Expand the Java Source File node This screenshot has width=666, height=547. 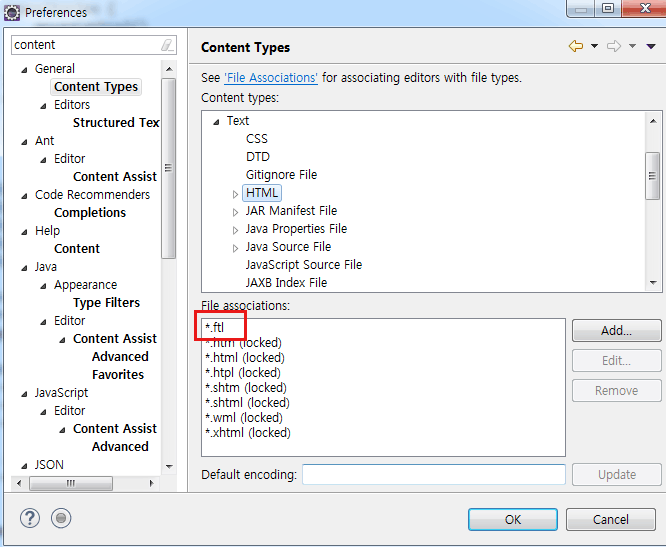(x=235, y=248)
